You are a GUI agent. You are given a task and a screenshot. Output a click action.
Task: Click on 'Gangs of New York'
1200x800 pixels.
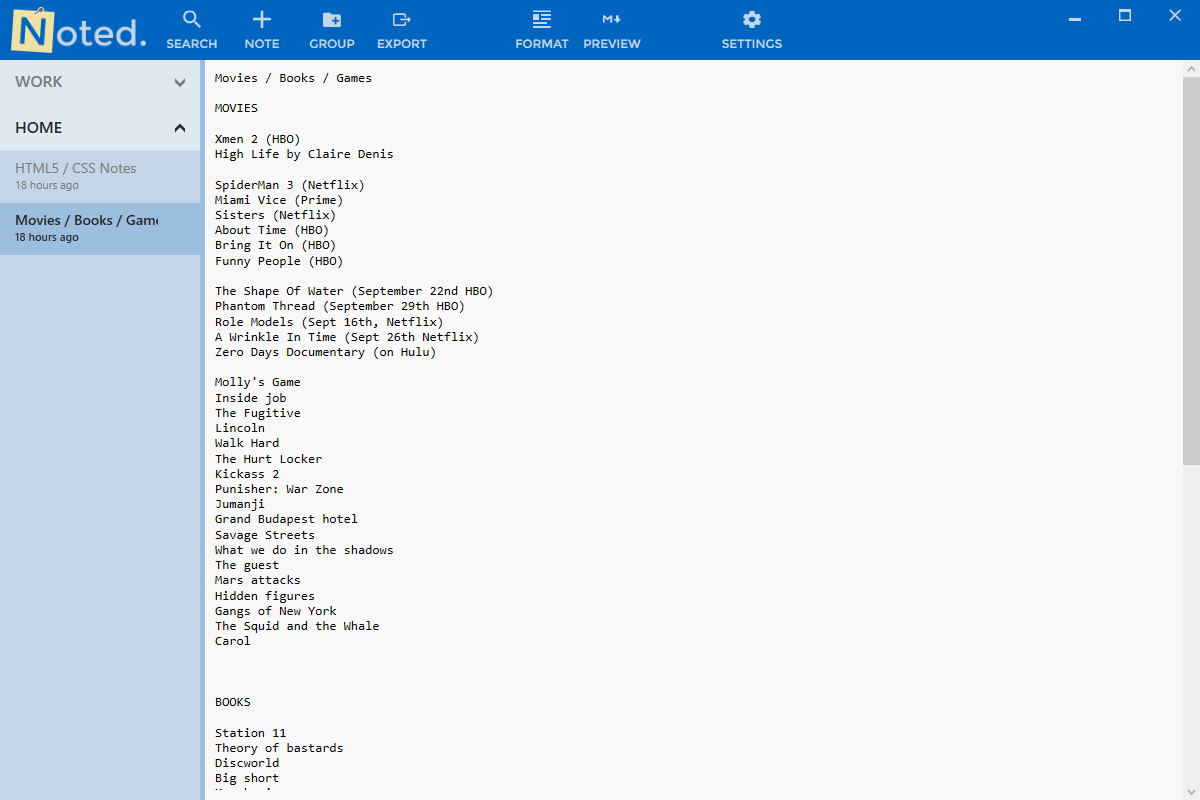[276, 611]
